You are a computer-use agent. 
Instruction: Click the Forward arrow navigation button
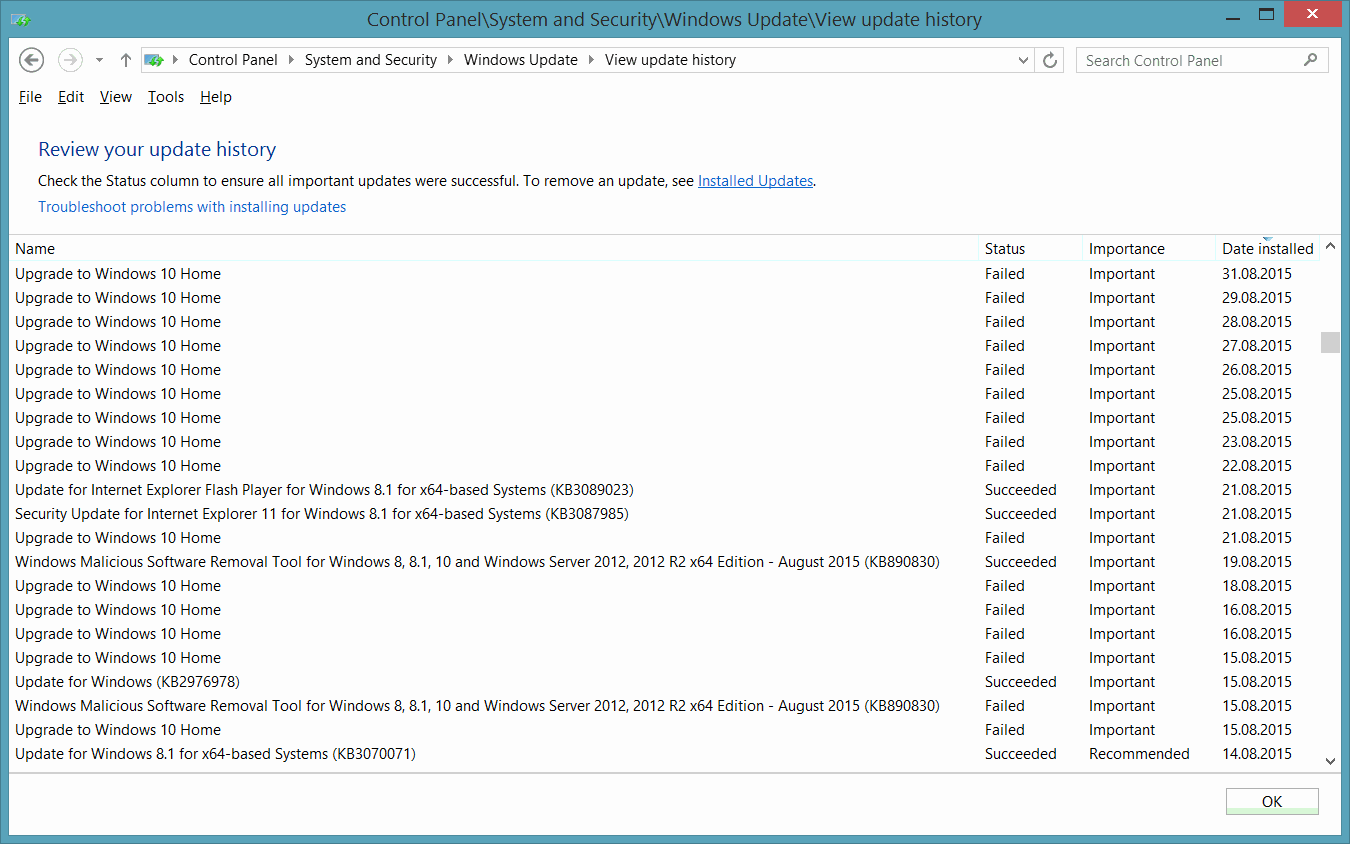[70, 60]
